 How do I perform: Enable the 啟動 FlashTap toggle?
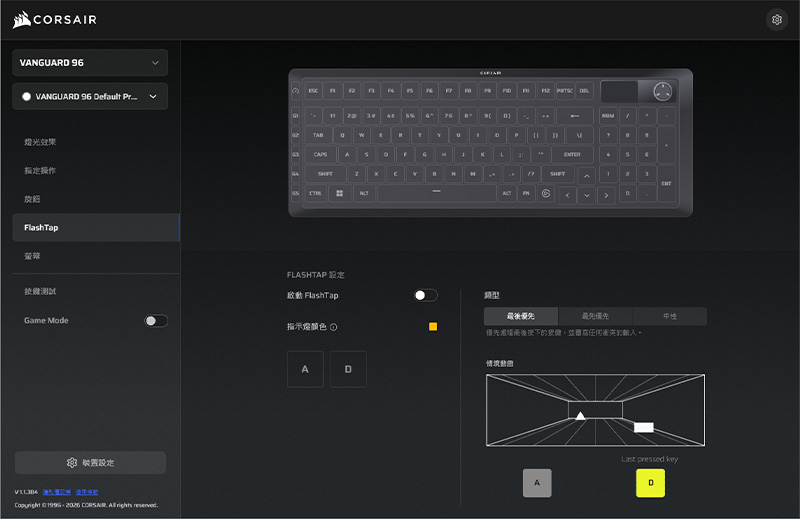tap(426, 295)
